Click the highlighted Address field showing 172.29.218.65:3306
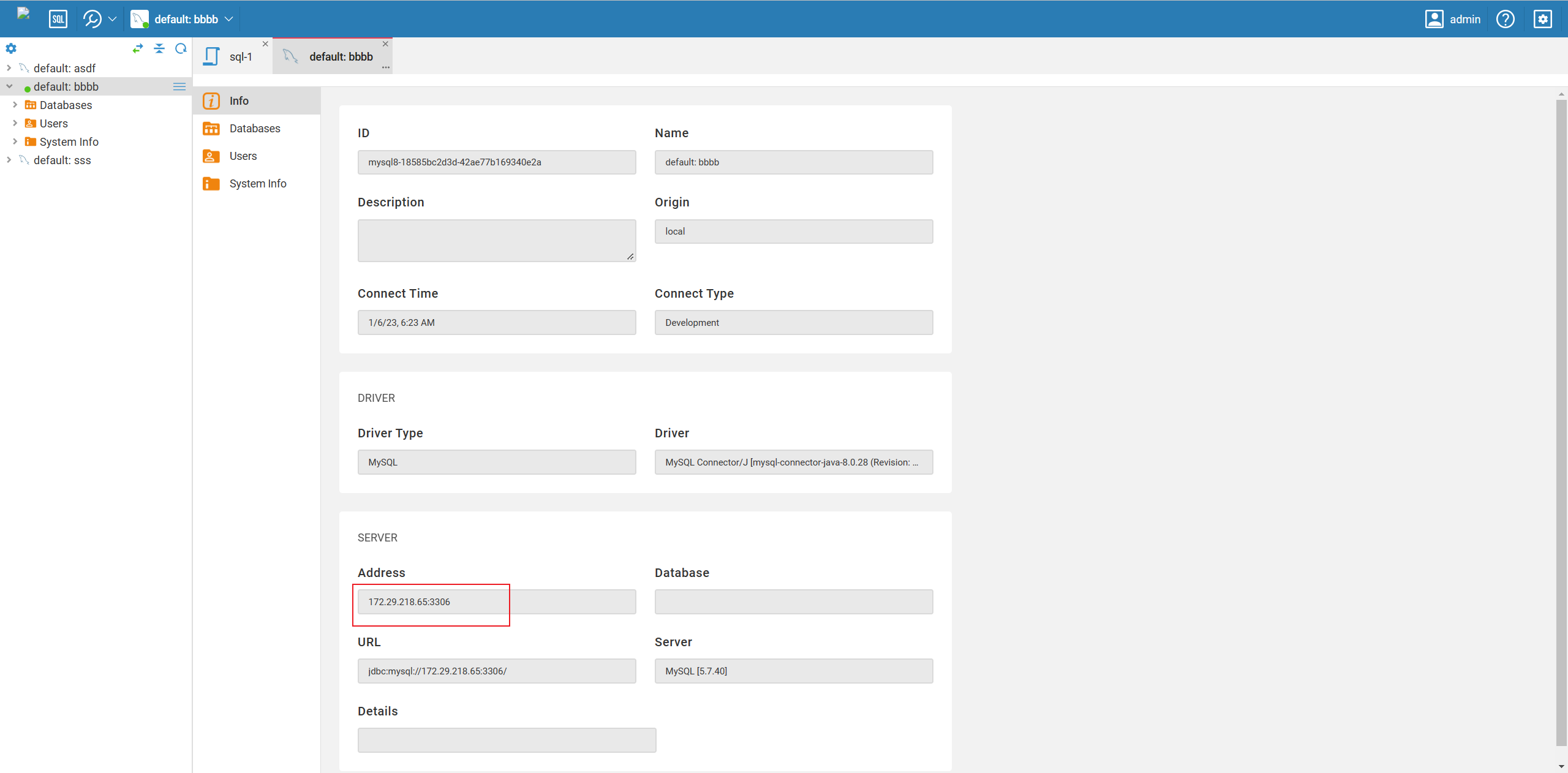 click(431, 601)
